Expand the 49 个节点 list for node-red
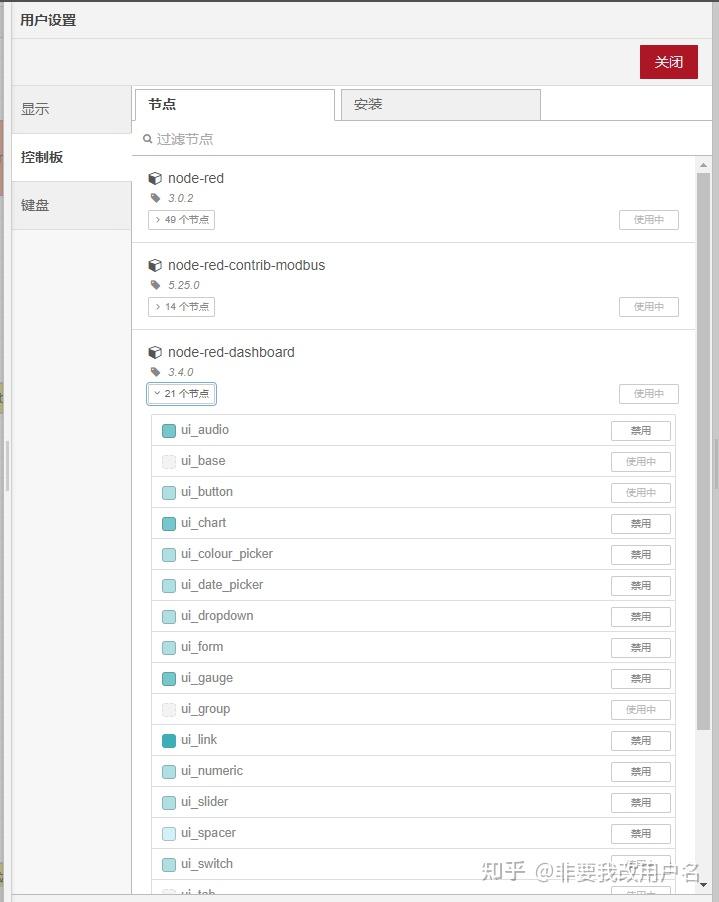Image resolution: width=719 pixels, height=902 pixels. (181, 220)
